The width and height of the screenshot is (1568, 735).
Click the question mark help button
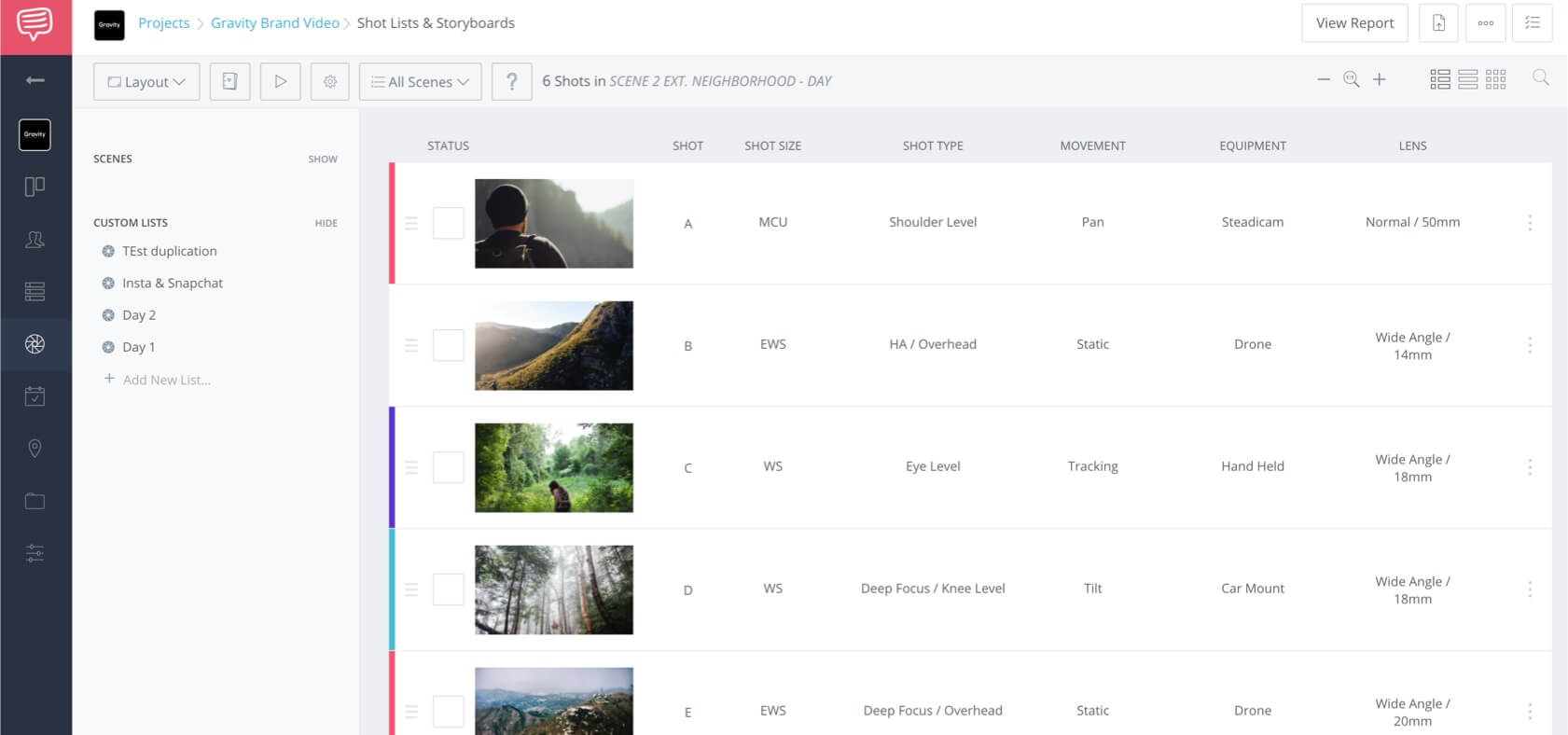(511, 82)
